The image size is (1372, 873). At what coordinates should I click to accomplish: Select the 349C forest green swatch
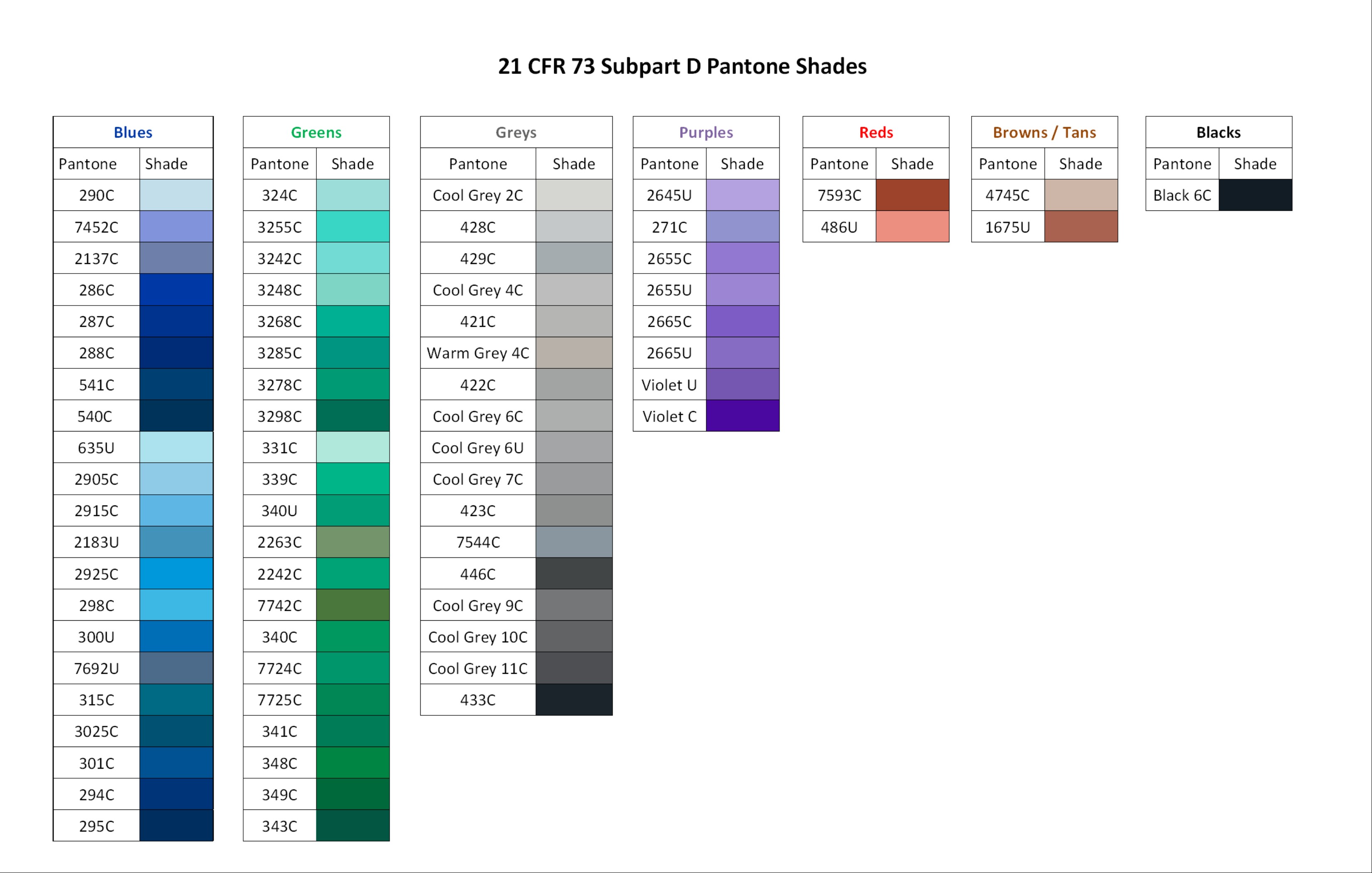pos(353,794)
